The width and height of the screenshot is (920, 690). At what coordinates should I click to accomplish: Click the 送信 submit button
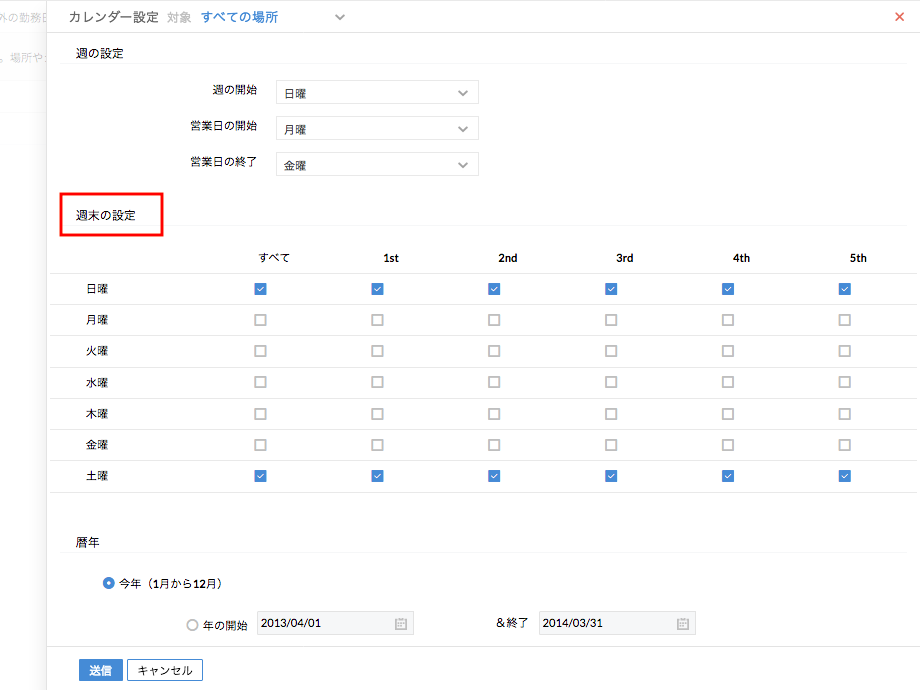pyautogui.click(x=100, y=670)
